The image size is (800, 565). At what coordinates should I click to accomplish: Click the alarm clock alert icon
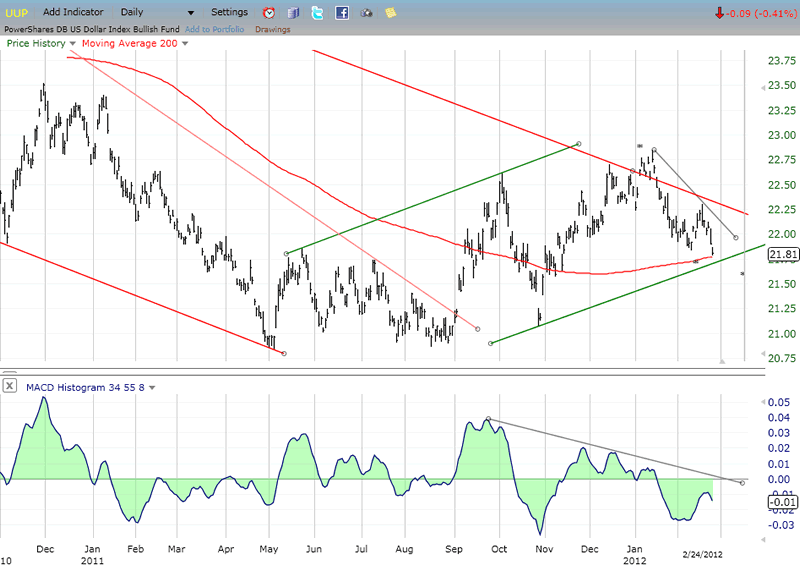[268, 13]
